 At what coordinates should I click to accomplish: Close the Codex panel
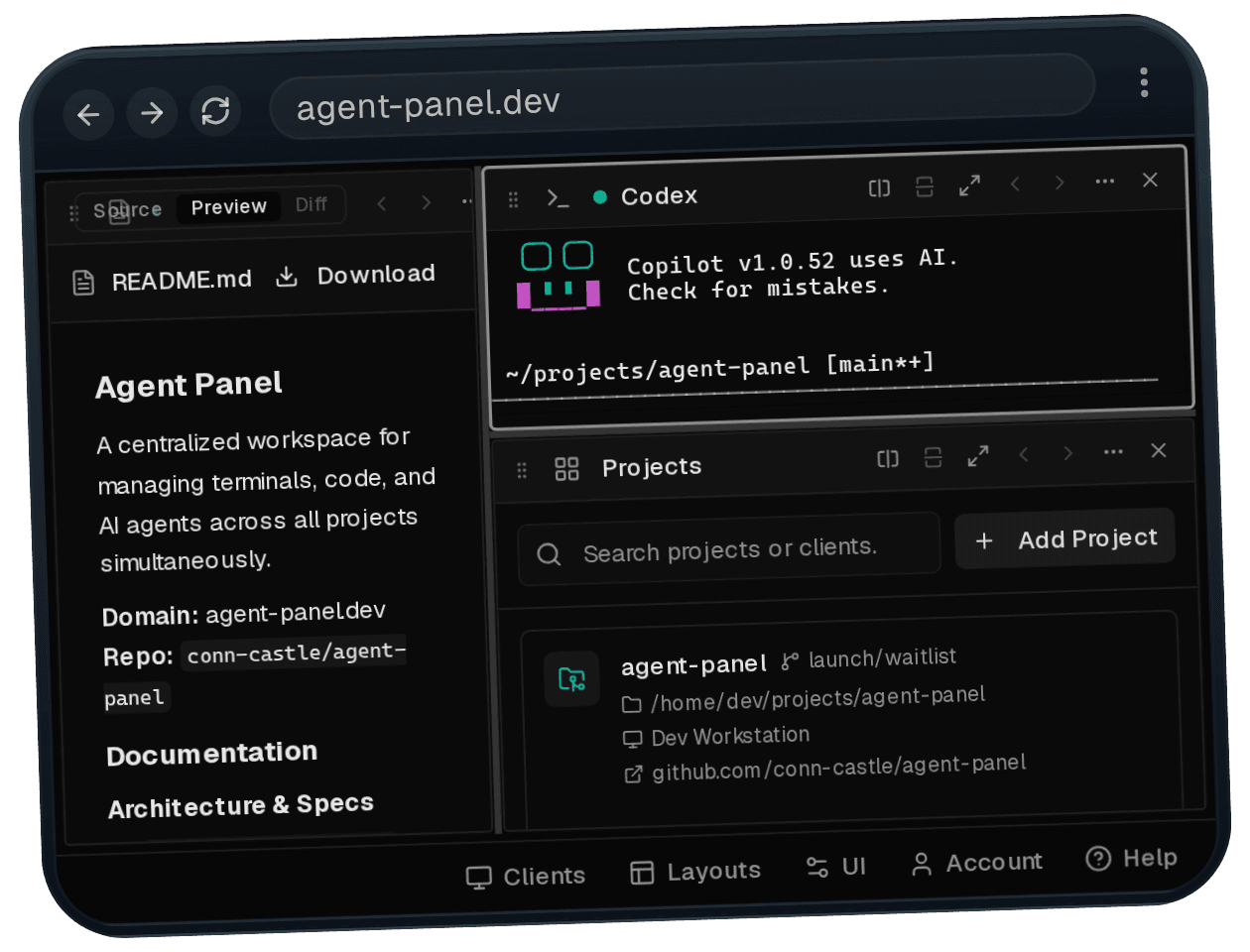(x=1150, y=179)
